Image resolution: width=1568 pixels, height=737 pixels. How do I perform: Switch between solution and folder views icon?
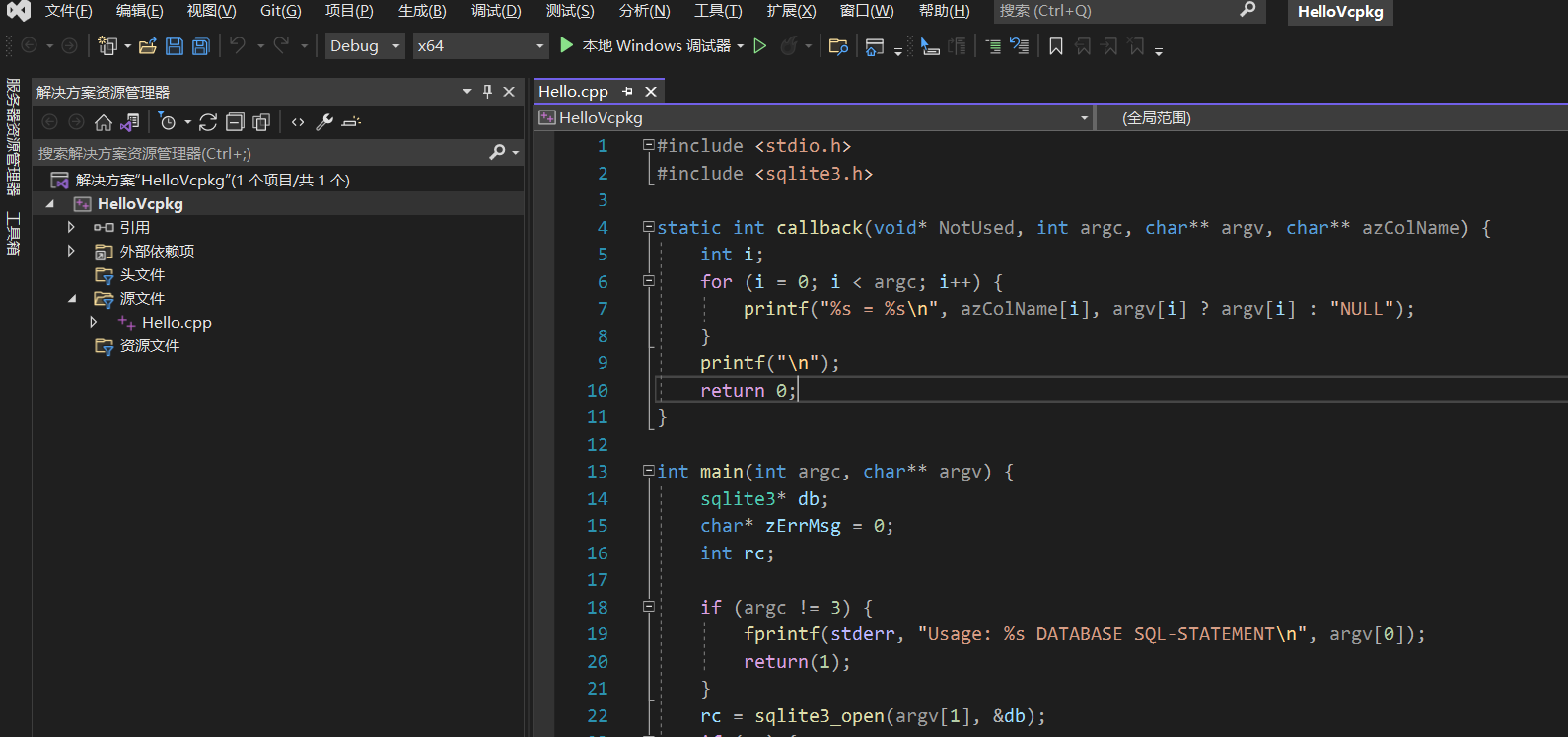[x=130, y=122]
